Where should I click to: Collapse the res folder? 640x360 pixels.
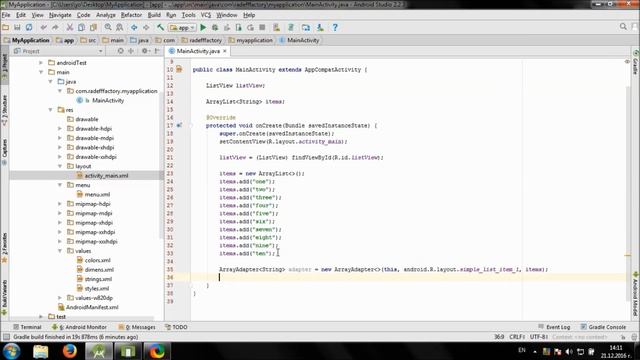(51, 110)
